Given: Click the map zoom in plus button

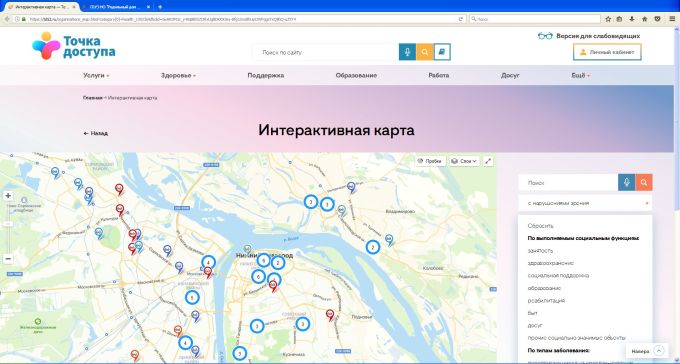Looking at the screenshot, I should click(x=8, y=196).
